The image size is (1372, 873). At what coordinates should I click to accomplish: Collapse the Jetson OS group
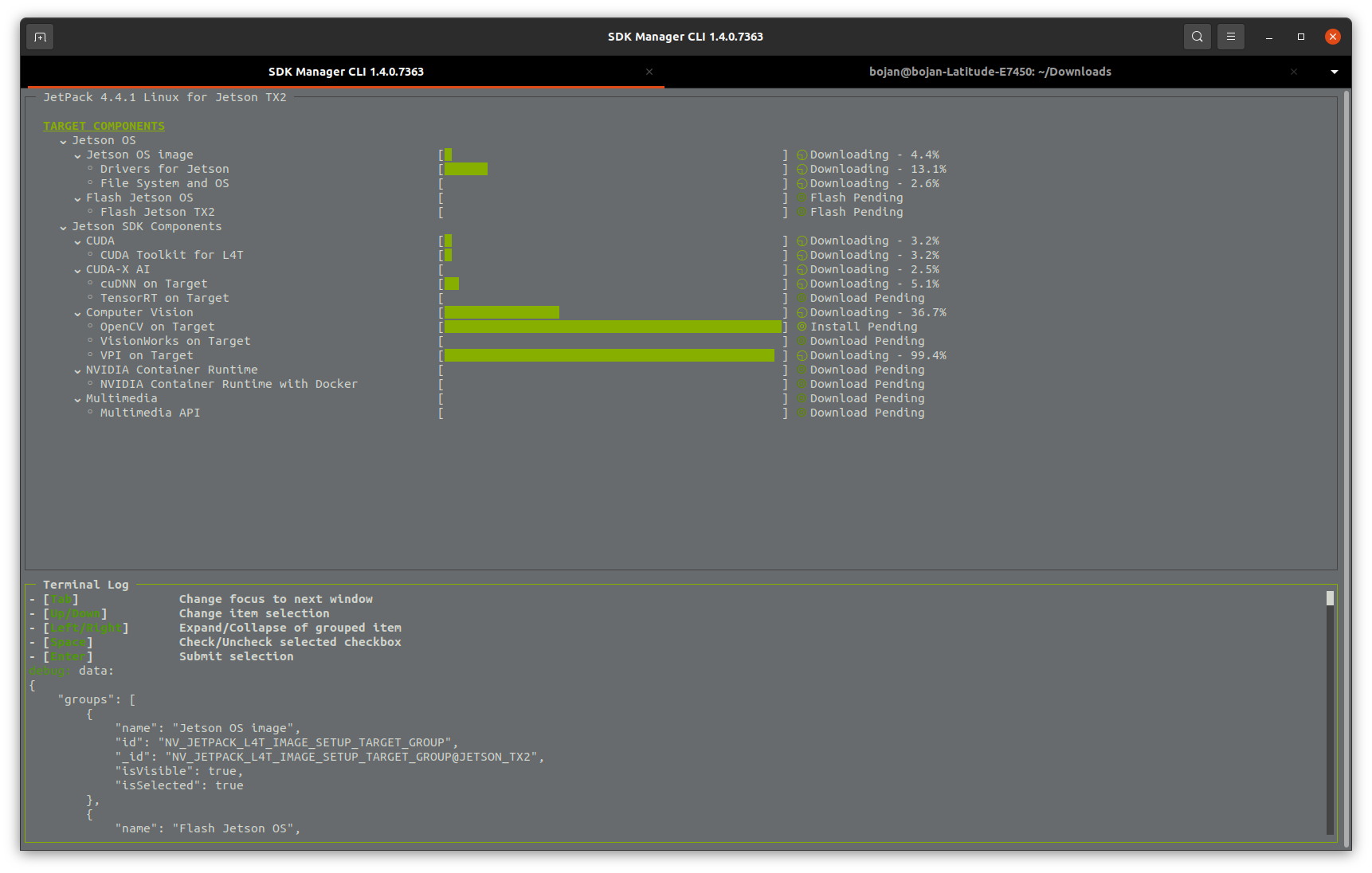[64, 140]
